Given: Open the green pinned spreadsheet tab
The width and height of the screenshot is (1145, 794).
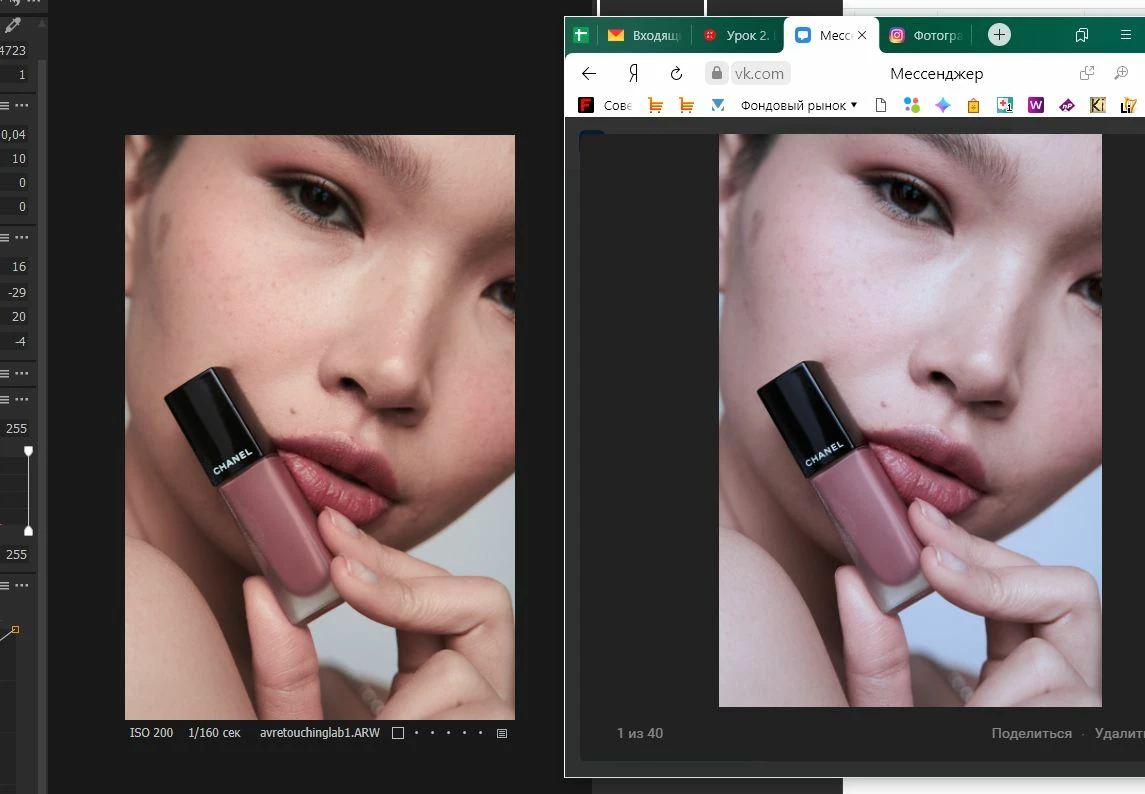Looking at the screenshot, I should 581,35.
